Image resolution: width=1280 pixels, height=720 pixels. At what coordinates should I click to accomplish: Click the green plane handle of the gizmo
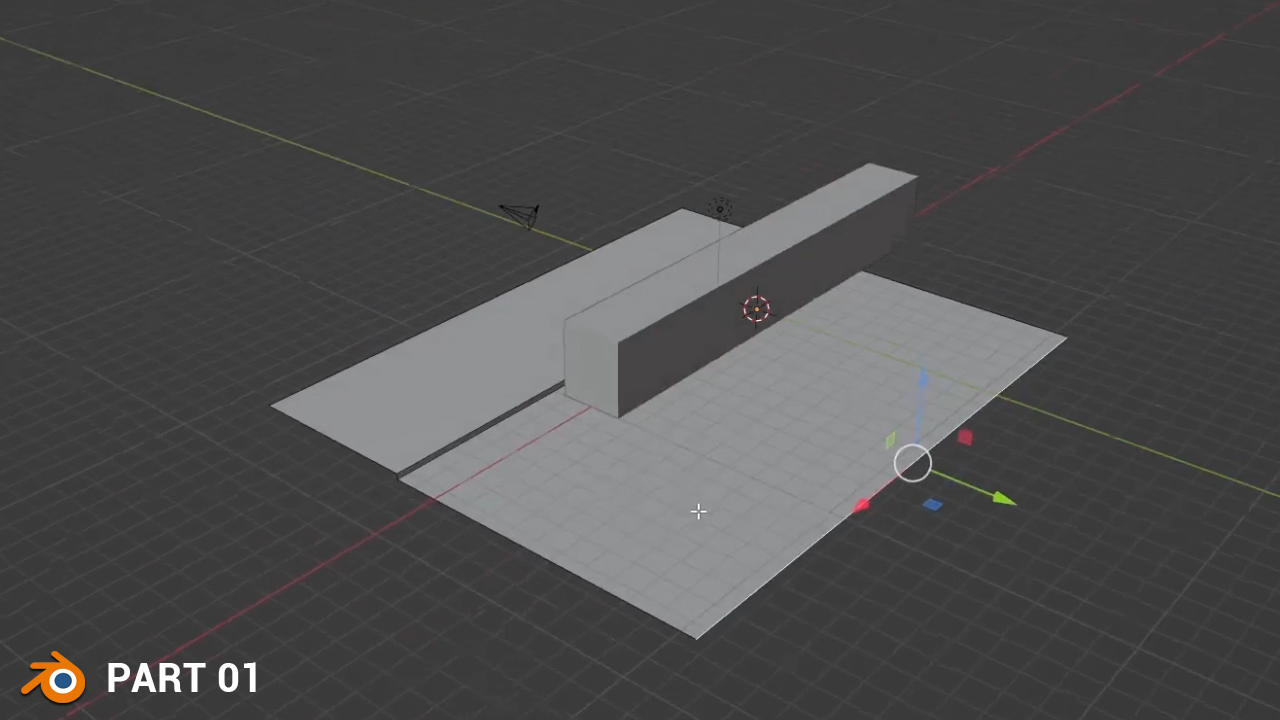coord(891,439)
